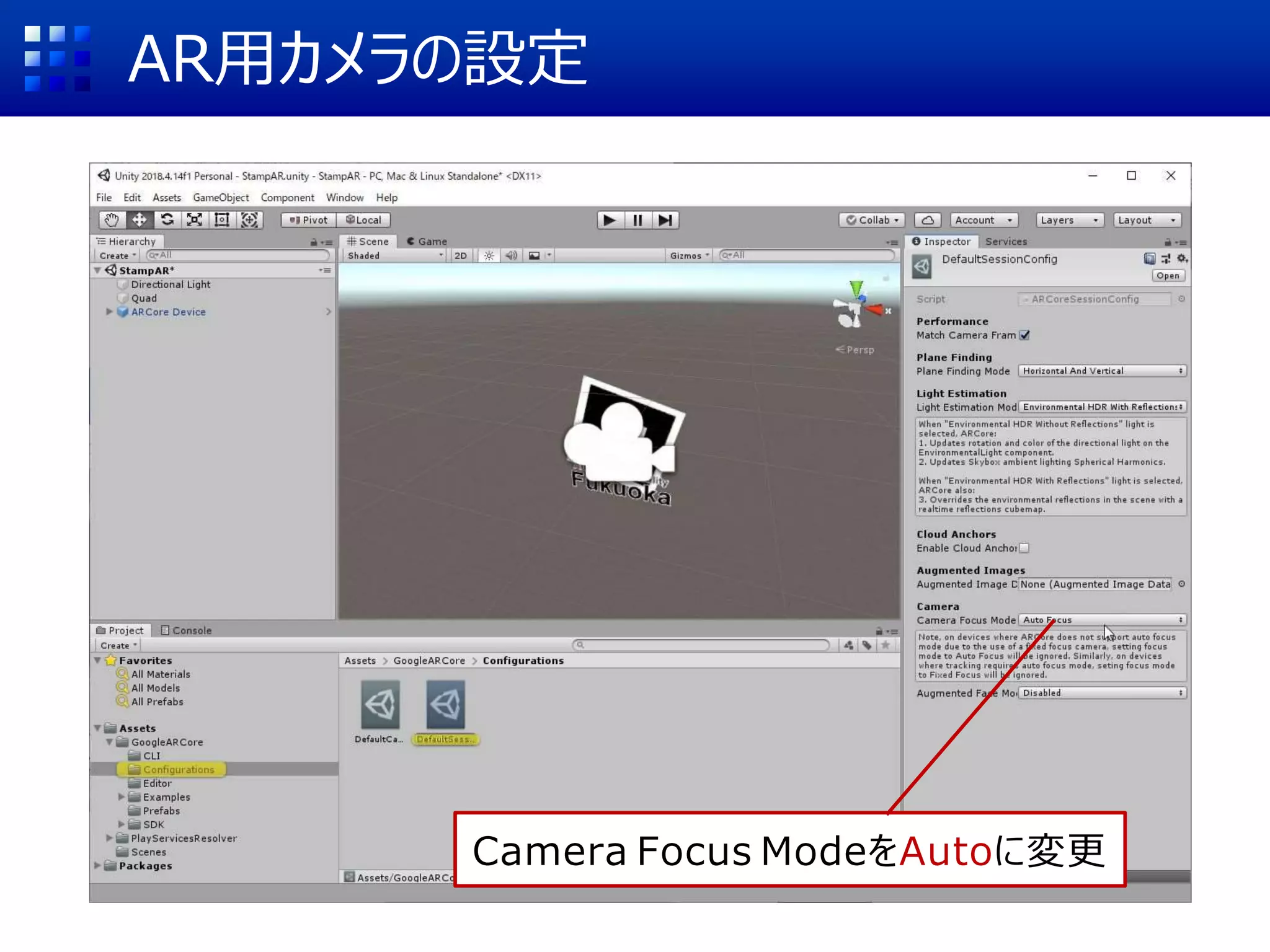Open Hierarchy Create menu
The width and height of the screenshot is (1270, 952).
117,255
